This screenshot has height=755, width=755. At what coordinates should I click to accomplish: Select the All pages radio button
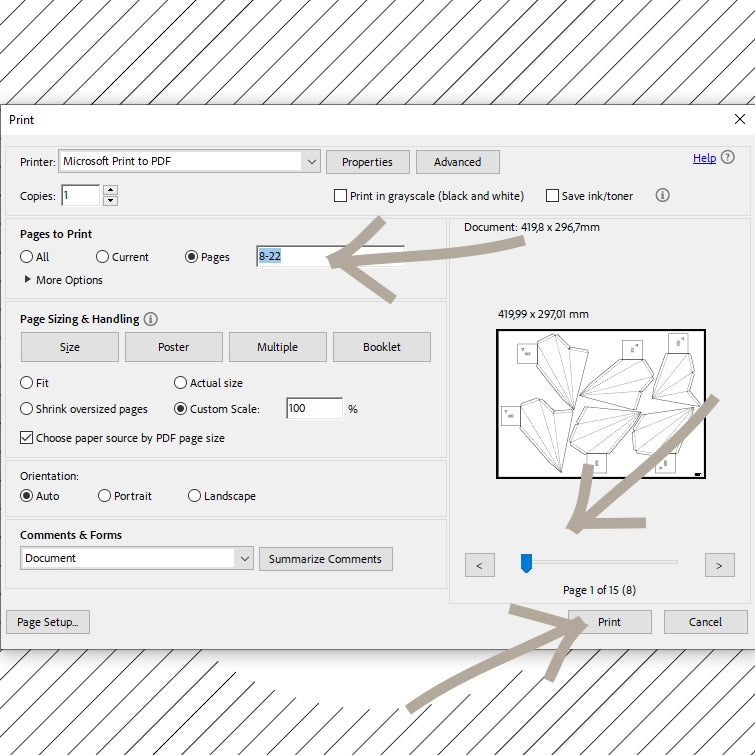27,257
